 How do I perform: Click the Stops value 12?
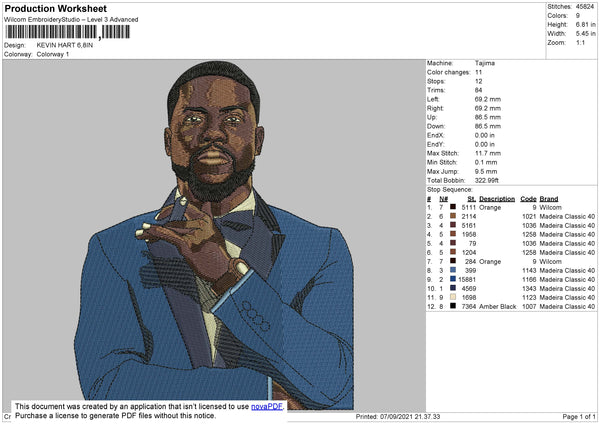(478, 82)
